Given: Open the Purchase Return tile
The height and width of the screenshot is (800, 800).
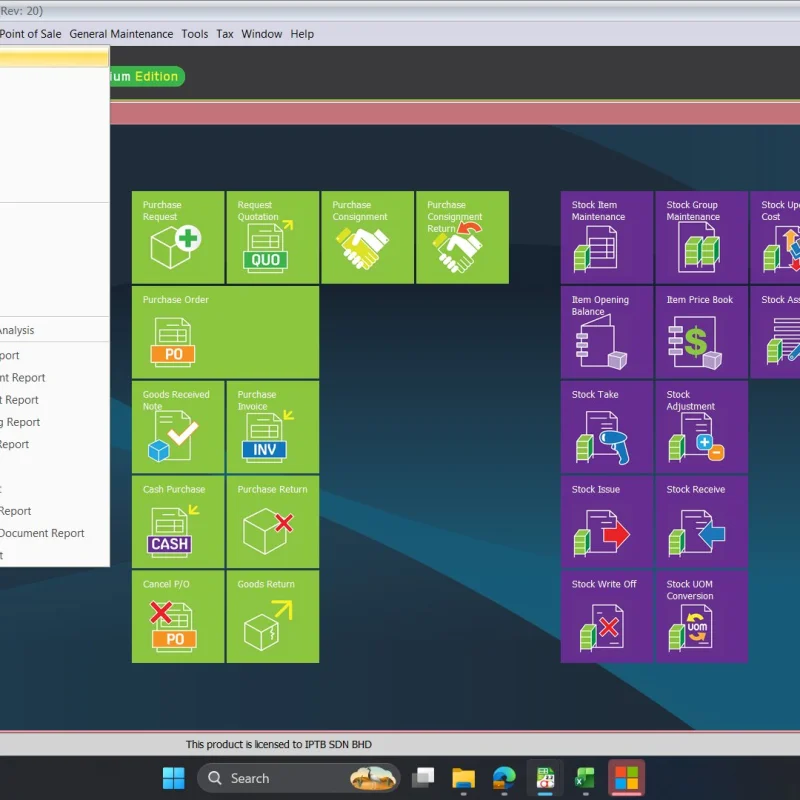Looking at the screenshot, I should tap(272, 522).
